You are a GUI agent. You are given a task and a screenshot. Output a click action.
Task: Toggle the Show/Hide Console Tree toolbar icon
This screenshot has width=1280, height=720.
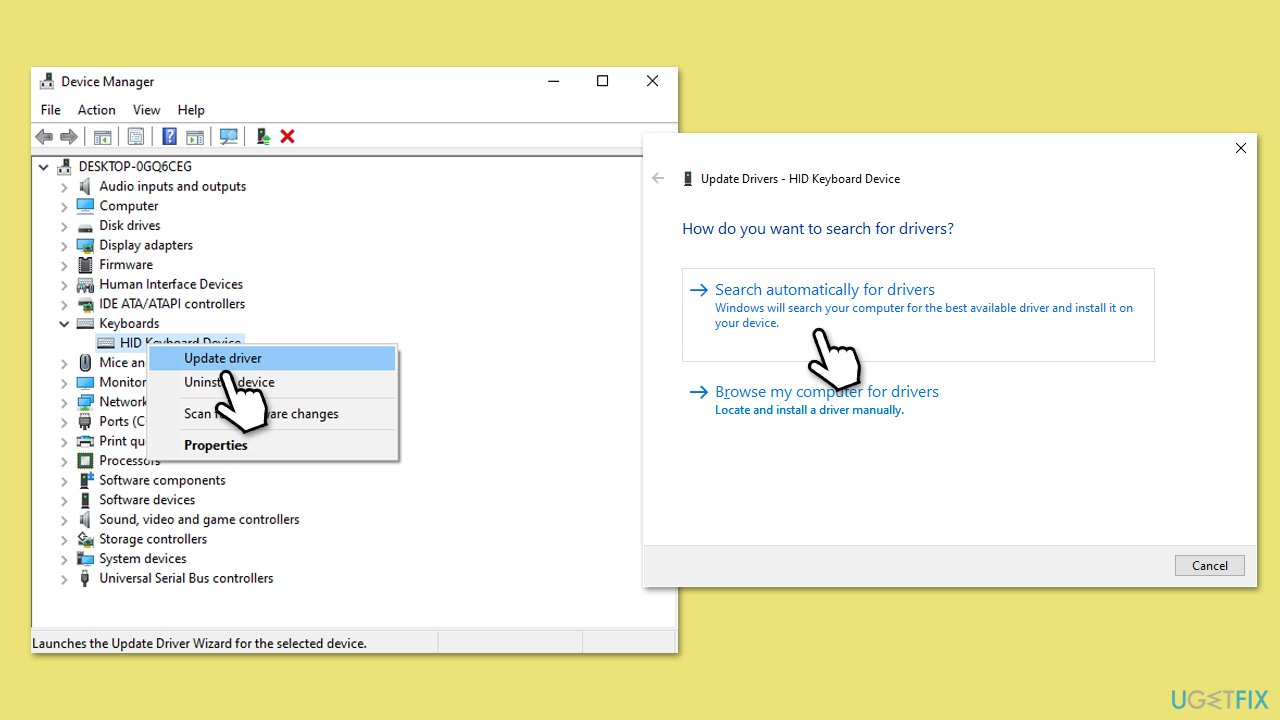click(x=102, y=136)
